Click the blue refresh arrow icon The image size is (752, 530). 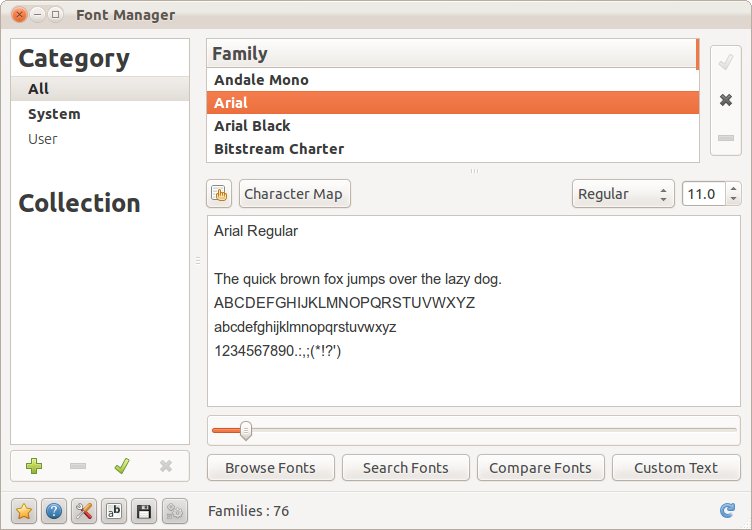[x=728, y=510]
